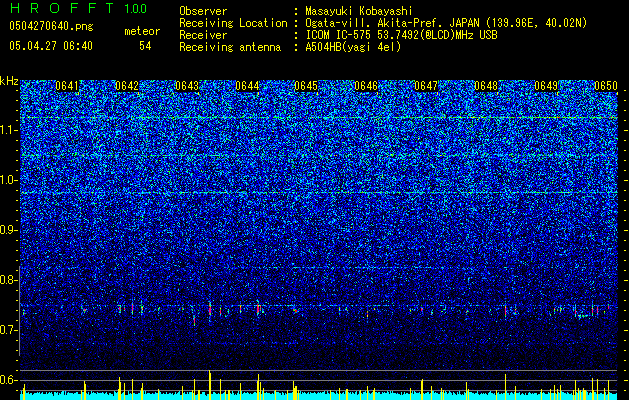Screen dimensions: 629x400
Task: Click the meteor count value 54
Action: pyautogui.click(x=145, y=46)
